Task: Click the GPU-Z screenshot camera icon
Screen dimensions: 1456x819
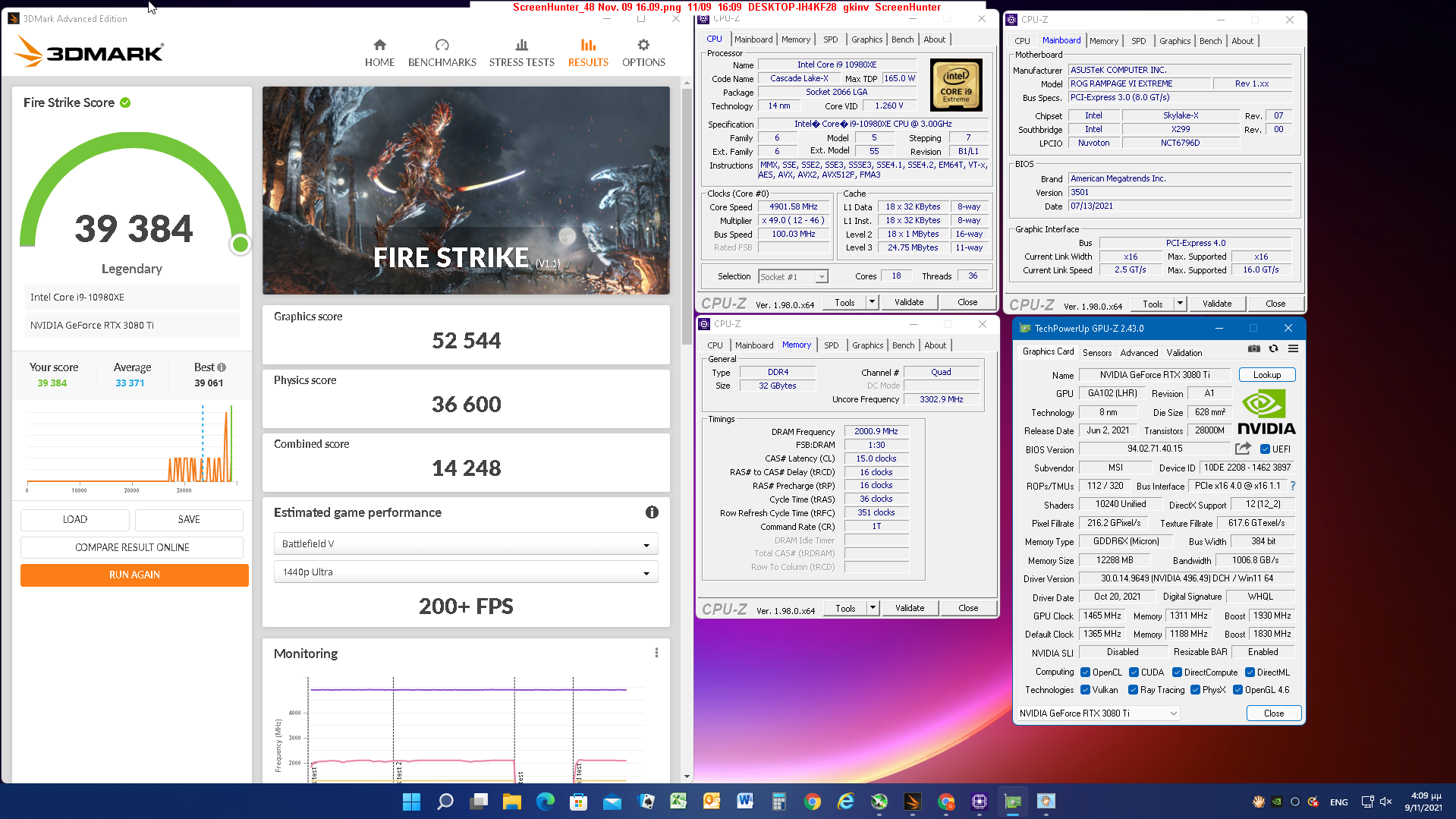Action: (1254, 348)
